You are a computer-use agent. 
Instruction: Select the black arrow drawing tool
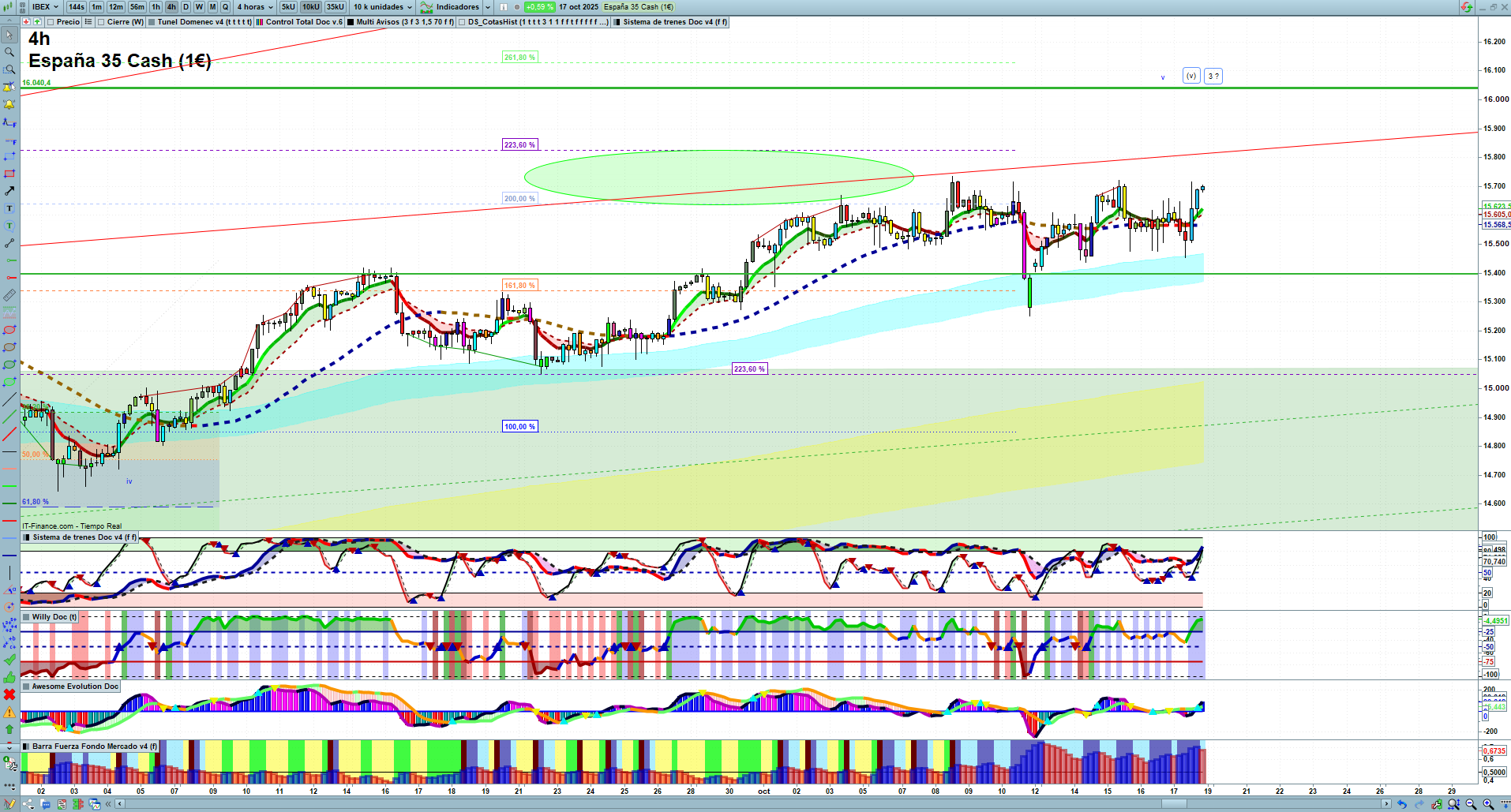pos(9,191)
